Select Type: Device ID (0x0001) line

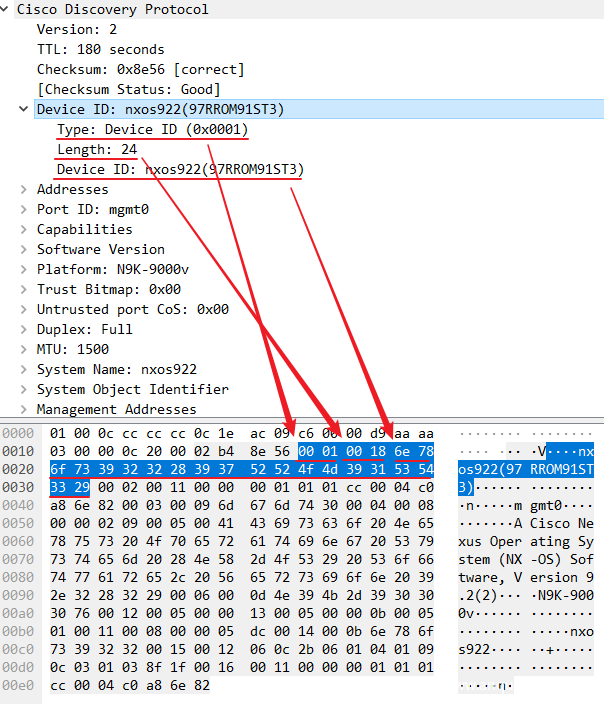[153, 129]
